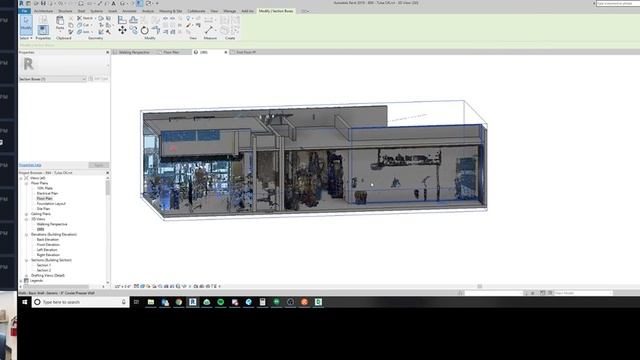Screen dimensions: 640x360
Task: Open the Floor Plan view tab
Action: click(171, 52)
